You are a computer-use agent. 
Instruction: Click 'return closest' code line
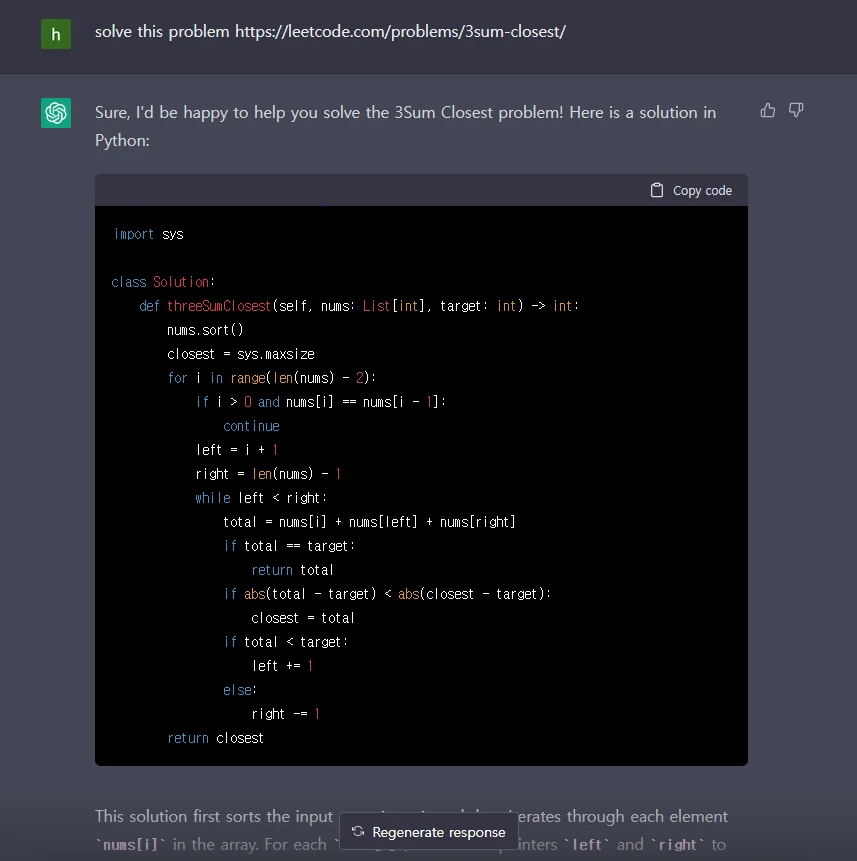click(x=215, y=739)
